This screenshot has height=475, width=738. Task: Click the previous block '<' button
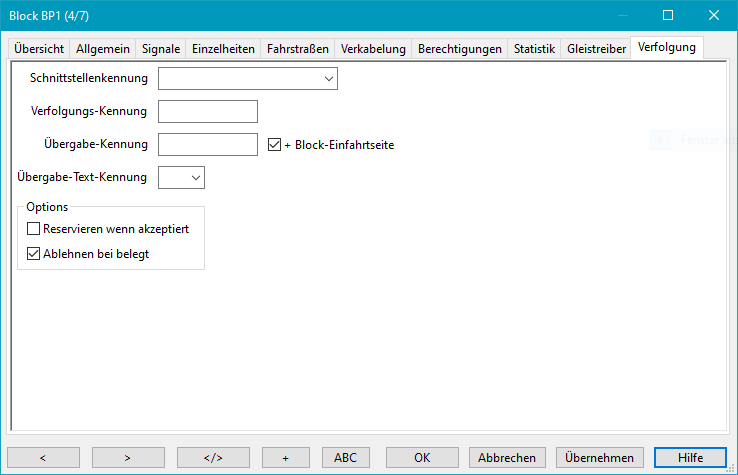point(43,457)
